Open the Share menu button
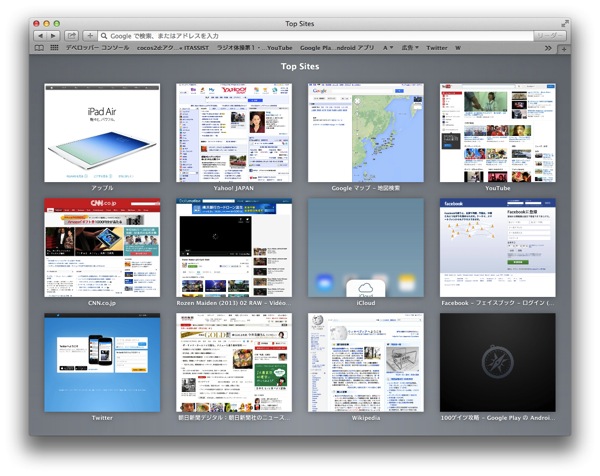Viewport: 600px width, 476px height. (71, 36)
